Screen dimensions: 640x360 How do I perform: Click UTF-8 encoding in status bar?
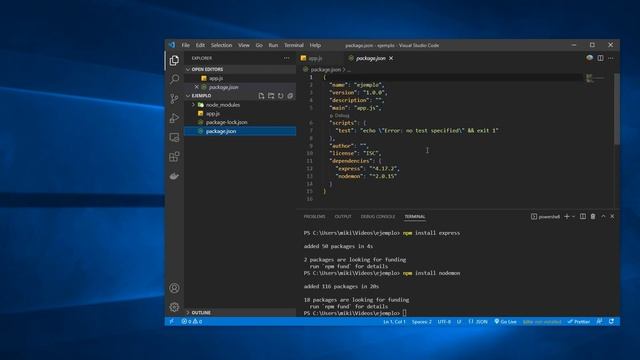pos(444,322)
